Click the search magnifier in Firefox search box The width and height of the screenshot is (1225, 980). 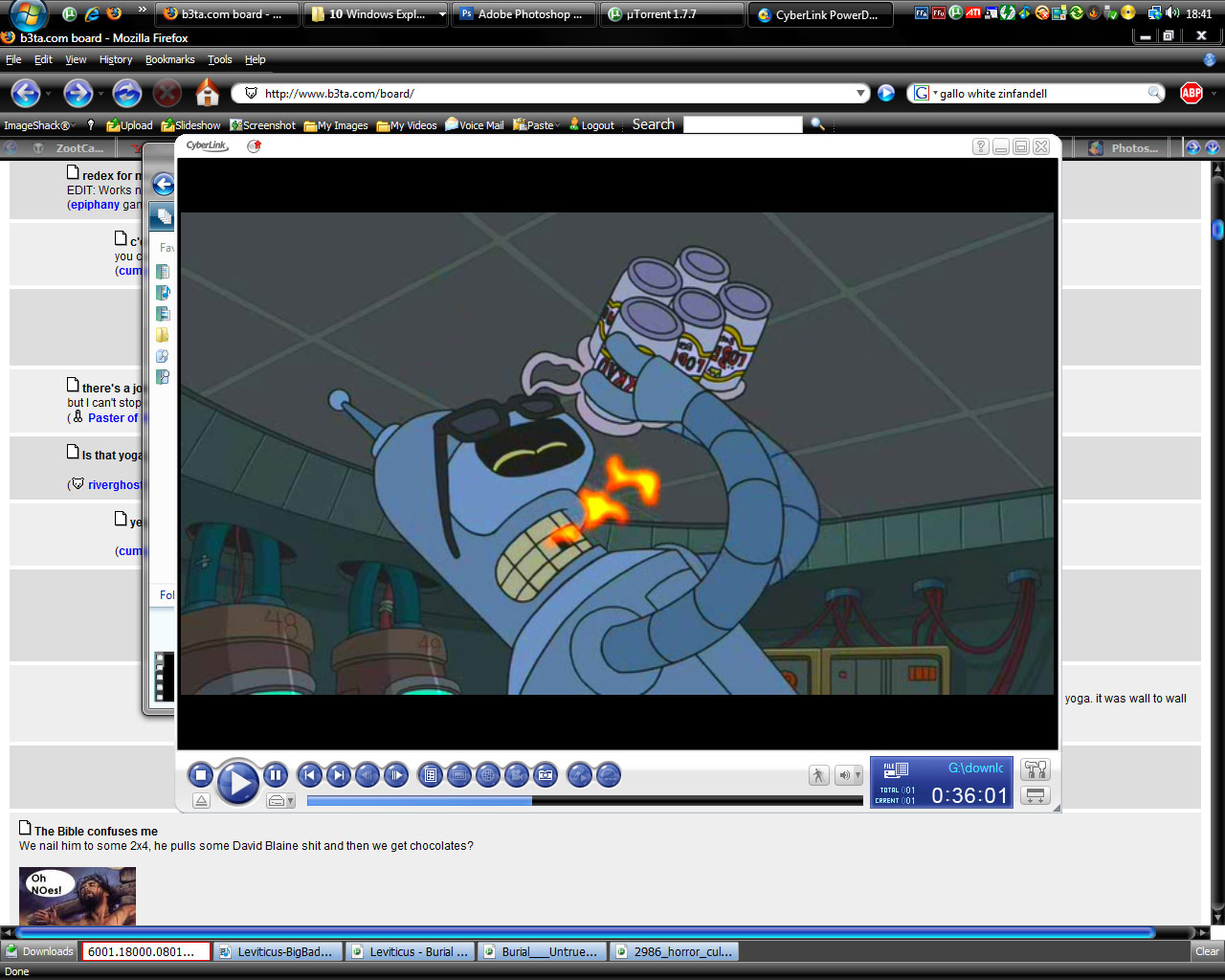tap(1156, 93)
